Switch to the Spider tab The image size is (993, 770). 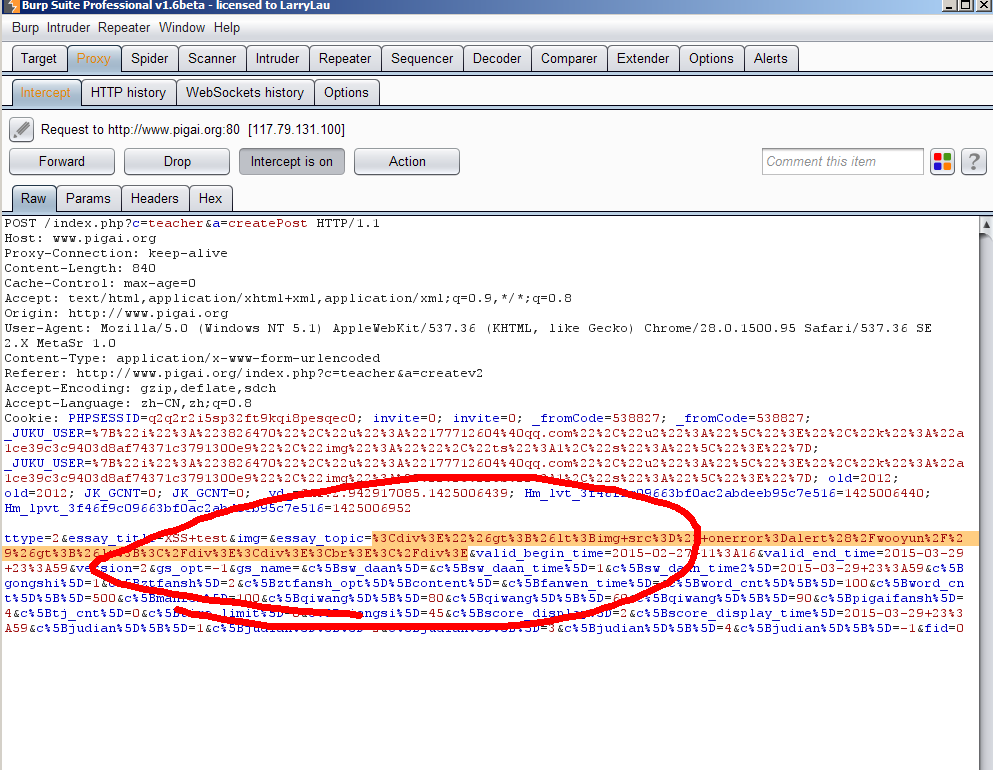pyautogui.click(x=149, y=58)
